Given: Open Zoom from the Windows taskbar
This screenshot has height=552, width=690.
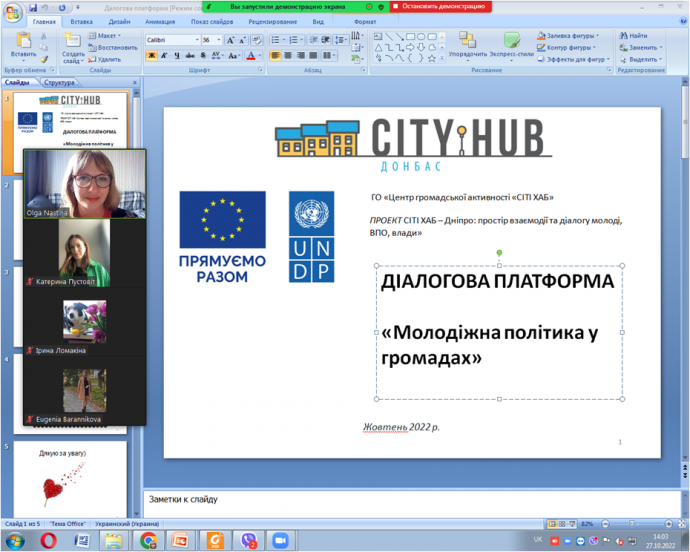Looking at the screenshot, I should point(279,540).
